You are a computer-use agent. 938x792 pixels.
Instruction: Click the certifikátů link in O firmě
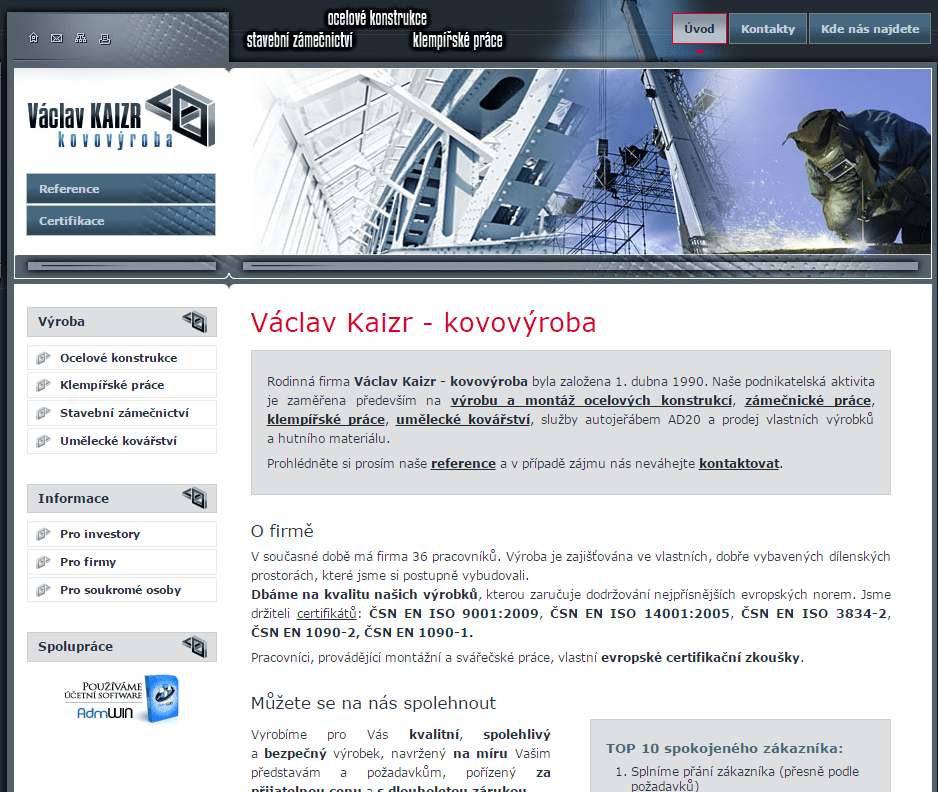click(327, 613)
